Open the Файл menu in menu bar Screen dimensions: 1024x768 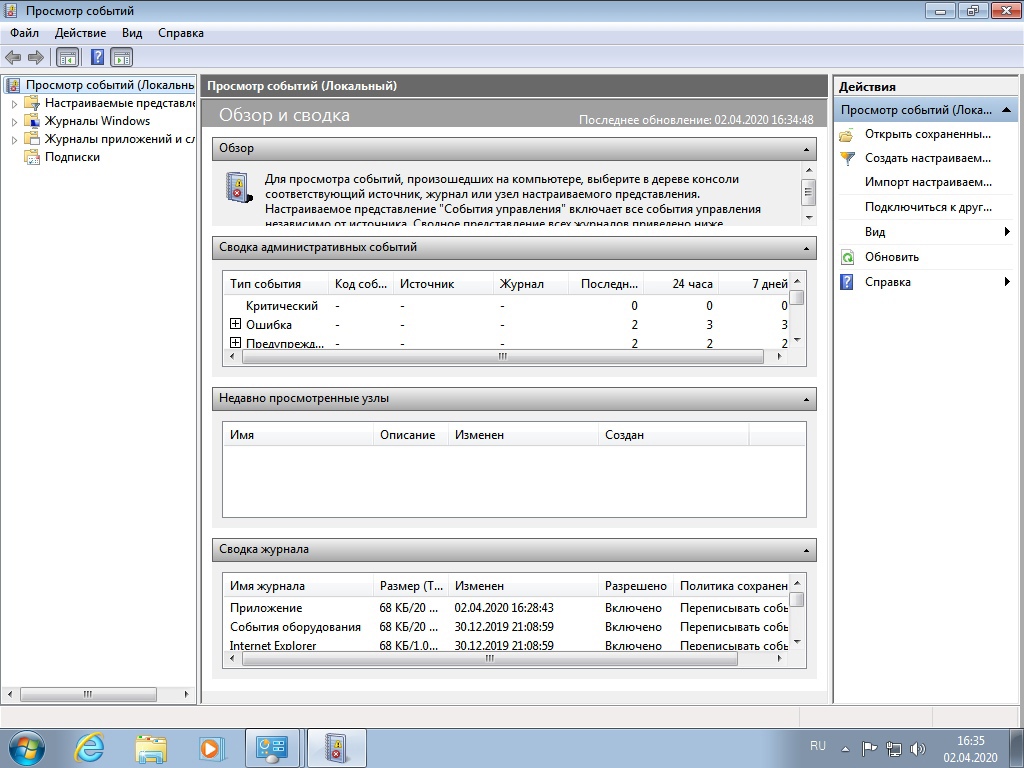click(25, 33)
